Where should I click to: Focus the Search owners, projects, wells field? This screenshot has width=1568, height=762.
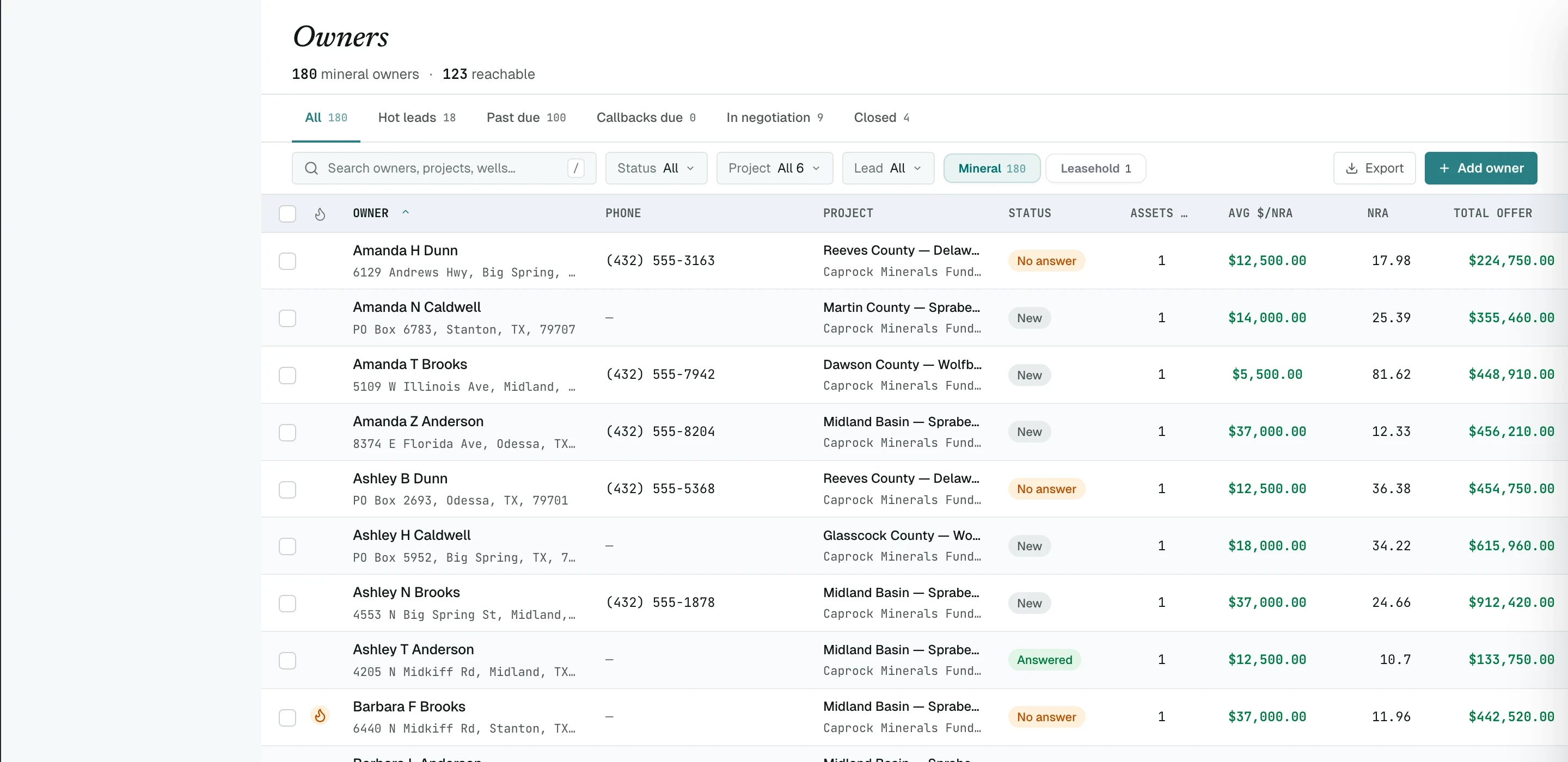(444, 168)
